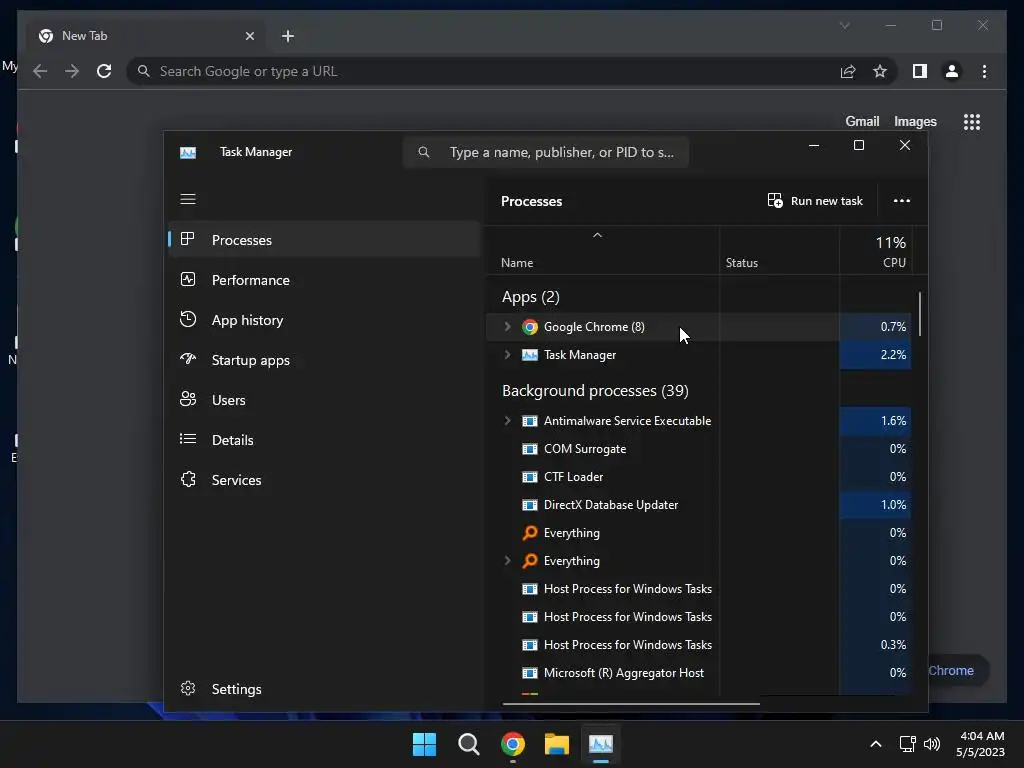
Task: Open the Task Manager hamburger navigation menu
Action: 188,199
